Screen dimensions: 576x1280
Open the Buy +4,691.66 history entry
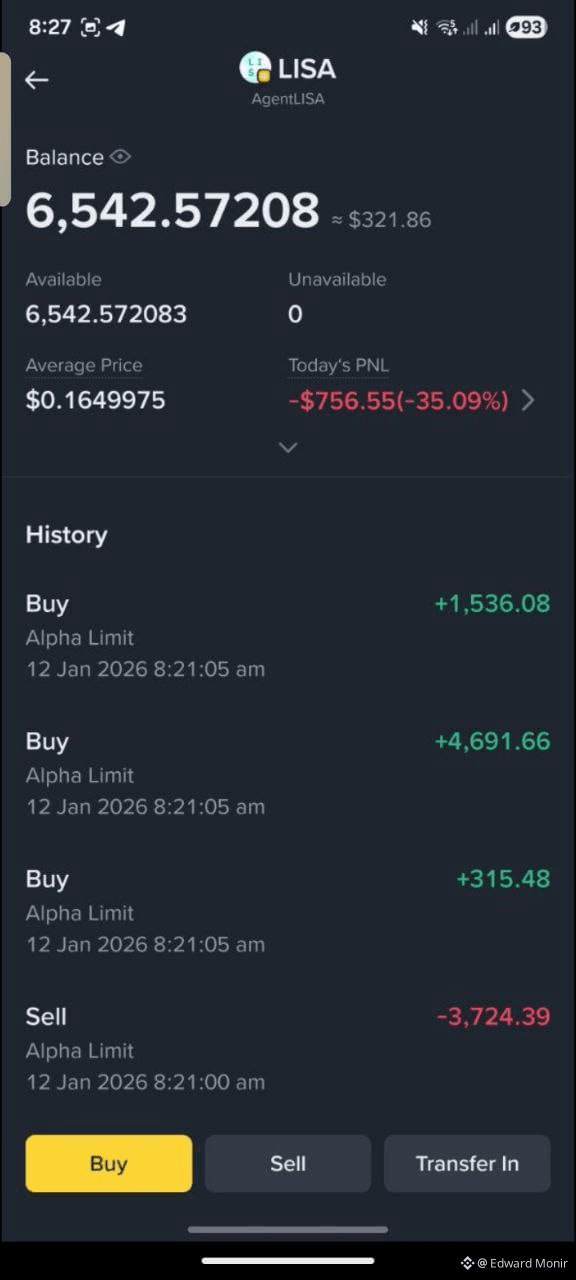(288, 774)
